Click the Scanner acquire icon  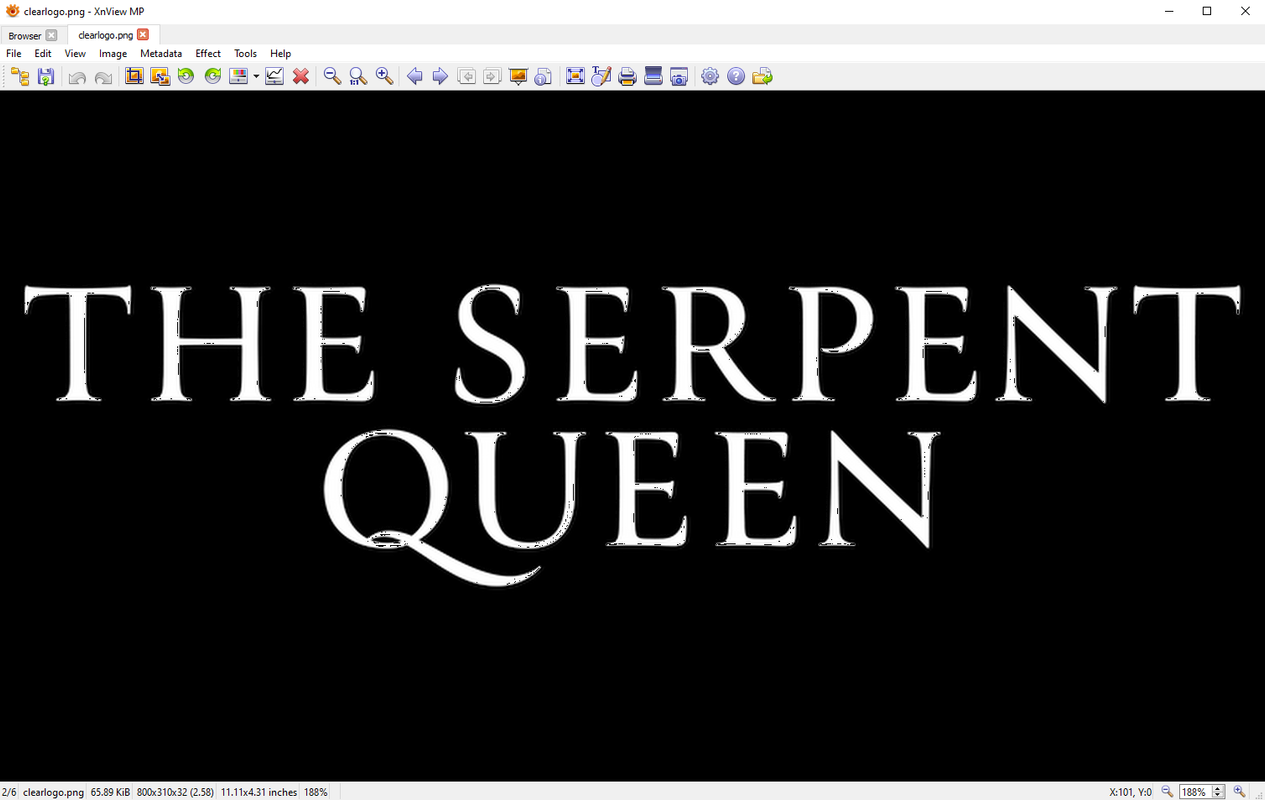click(653, 77)
